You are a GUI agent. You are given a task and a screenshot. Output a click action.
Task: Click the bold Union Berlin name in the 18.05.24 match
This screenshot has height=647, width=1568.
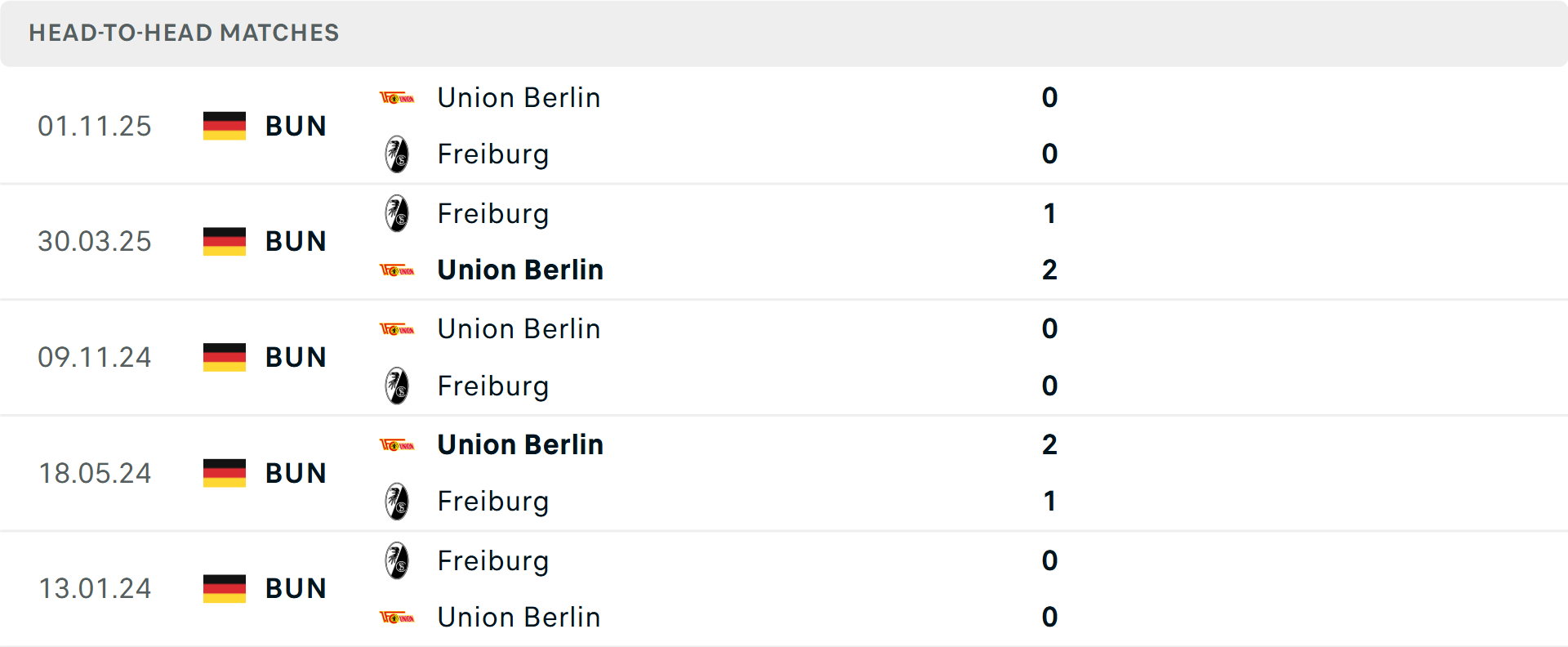click(x=520, y=444)
